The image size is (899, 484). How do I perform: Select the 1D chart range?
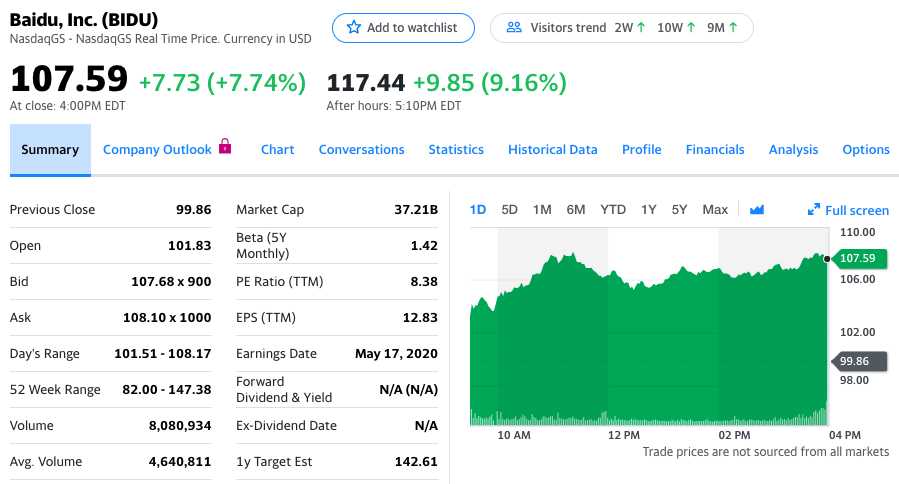click(x=478, y=210)
